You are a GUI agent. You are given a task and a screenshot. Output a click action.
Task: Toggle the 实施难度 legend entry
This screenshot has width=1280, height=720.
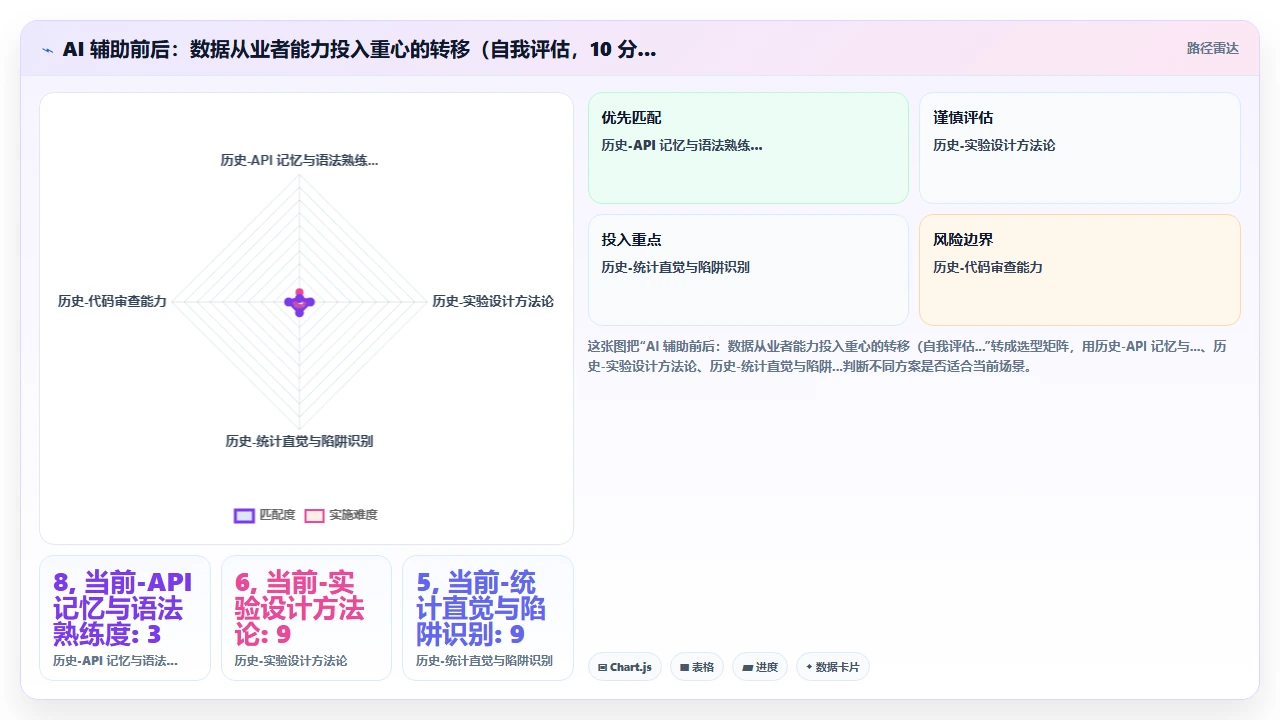pos(341,515)
